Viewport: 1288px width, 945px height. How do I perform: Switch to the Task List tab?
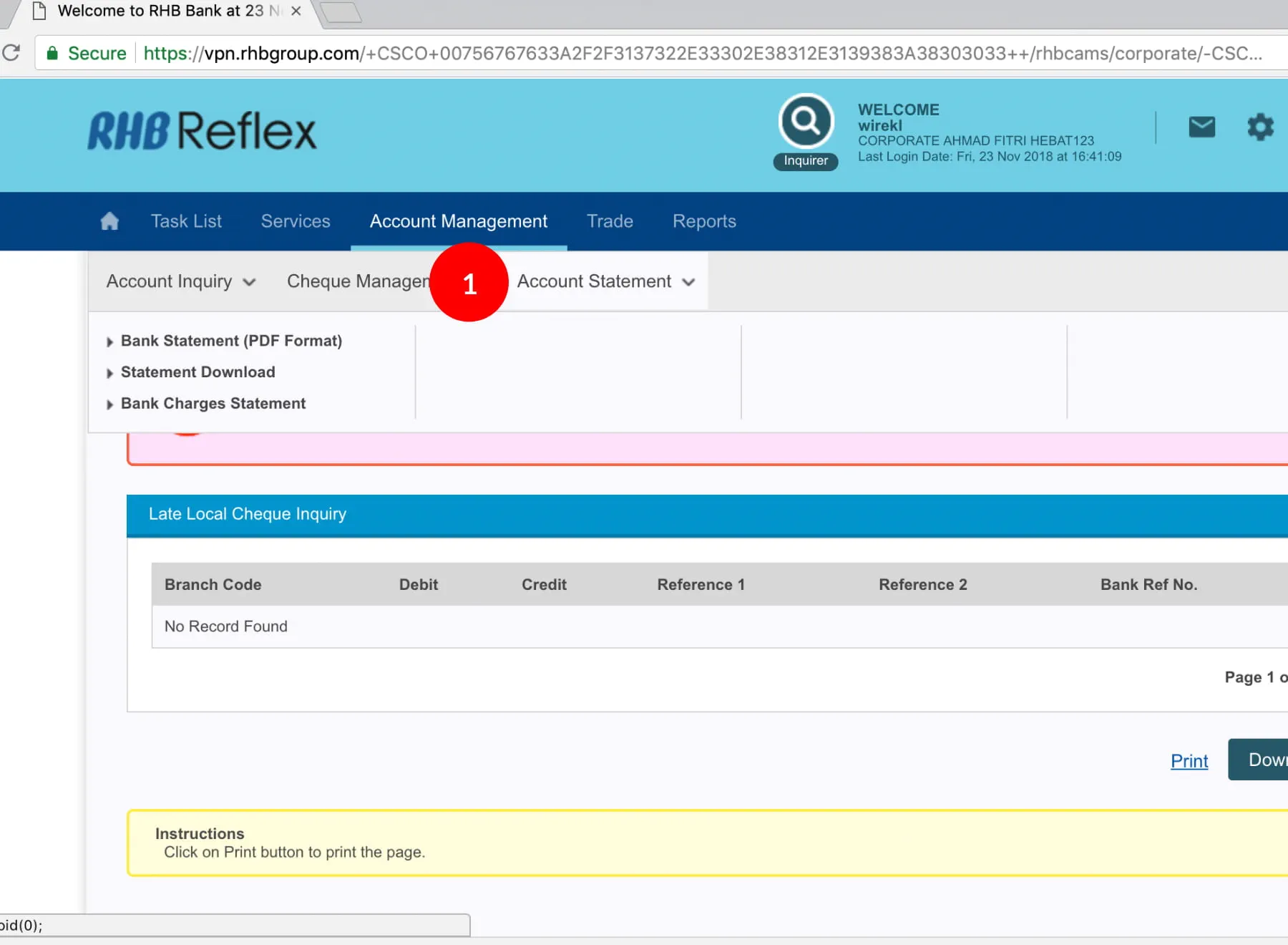186,221
